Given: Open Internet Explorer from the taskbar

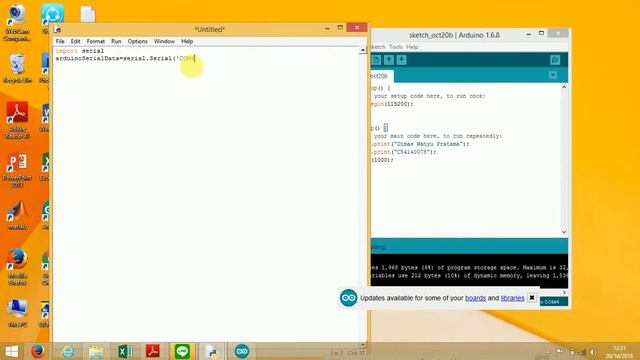Looking at the screenshot, I should (x=68, y=351).
